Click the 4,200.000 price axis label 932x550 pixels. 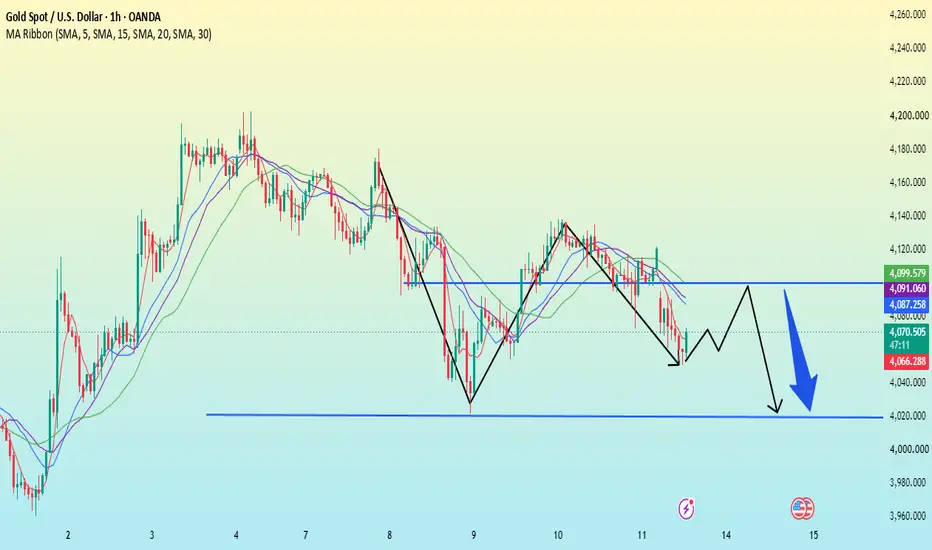[x=908, y=115]
